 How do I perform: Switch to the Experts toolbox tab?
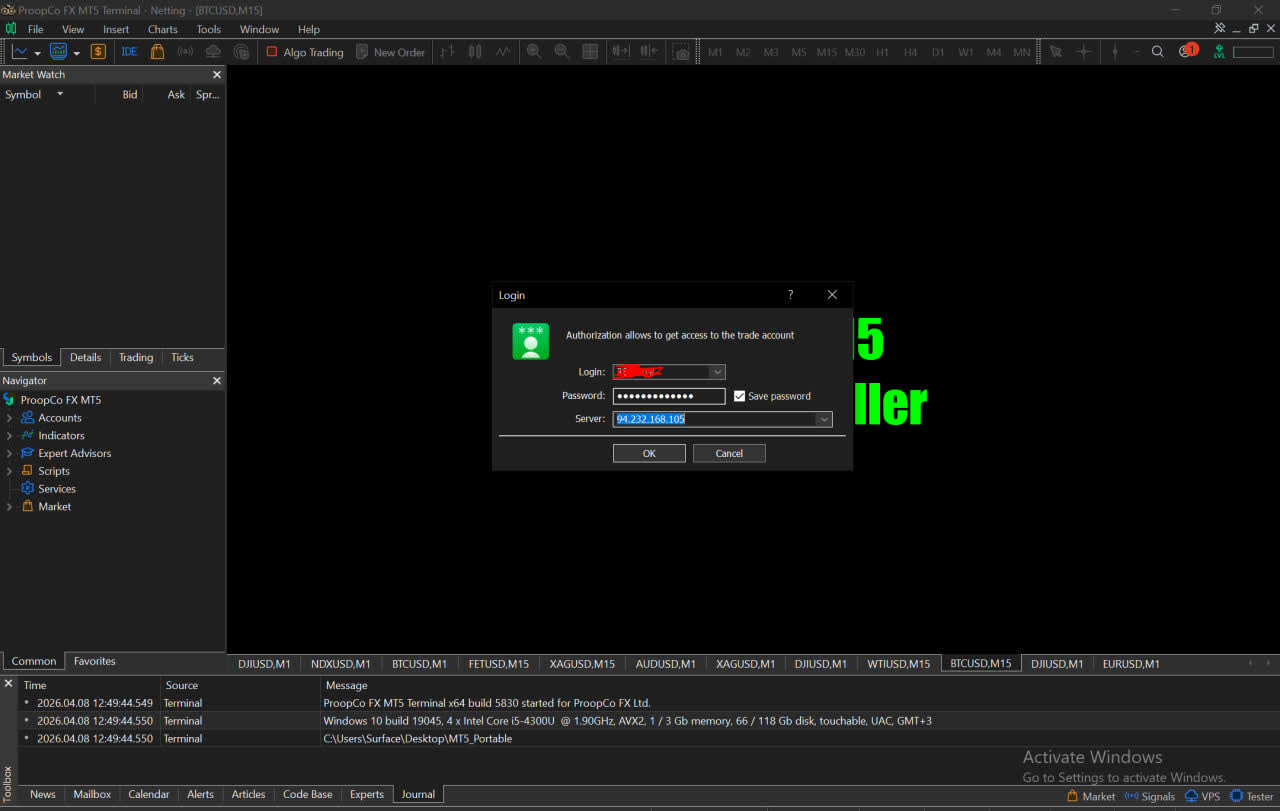click(x=366, y=794)
